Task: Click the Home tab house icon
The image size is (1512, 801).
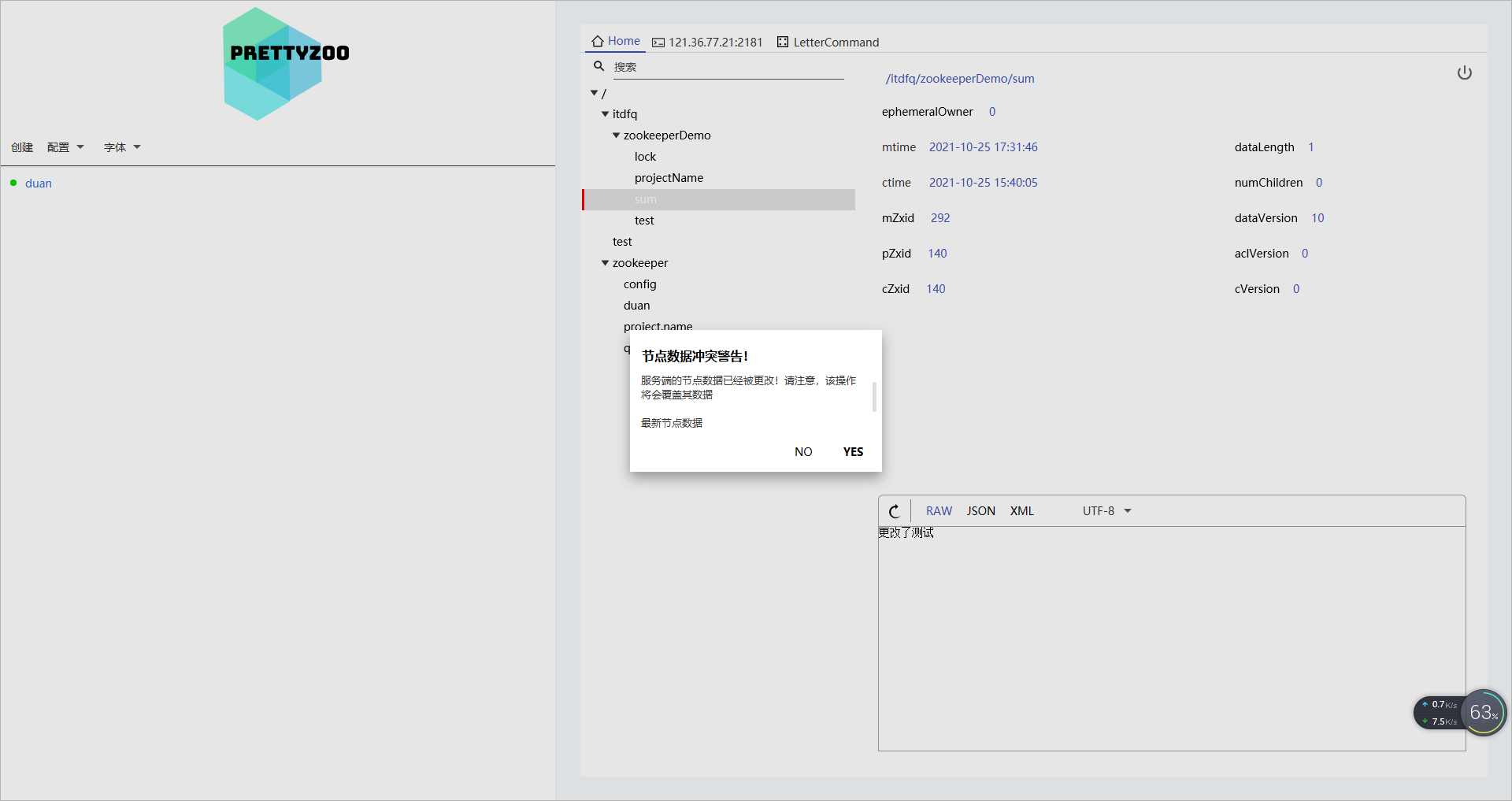Action: pyautogui.click(x=598, y=41)
